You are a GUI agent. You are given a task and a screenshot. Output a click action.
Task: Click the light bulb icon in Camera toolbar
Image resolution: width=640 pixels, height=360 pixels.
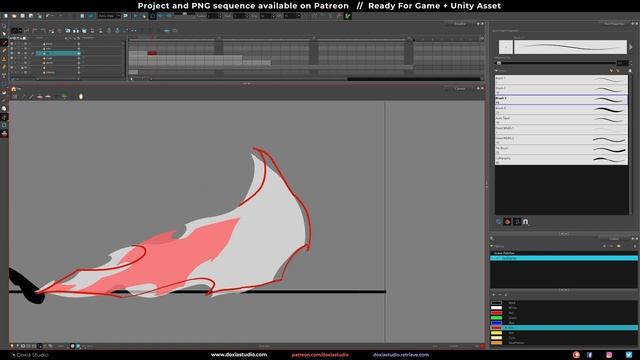[81, 96]
